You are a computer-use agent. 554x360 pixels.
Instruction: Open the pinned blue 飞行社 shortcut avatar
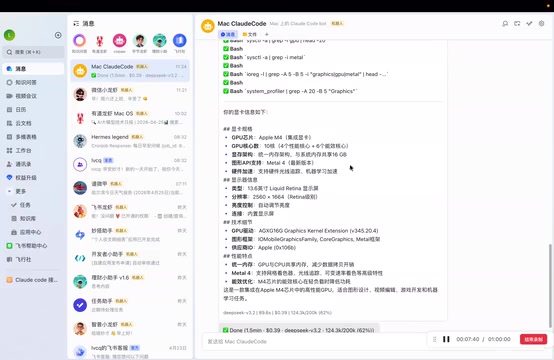pos(179,41)
